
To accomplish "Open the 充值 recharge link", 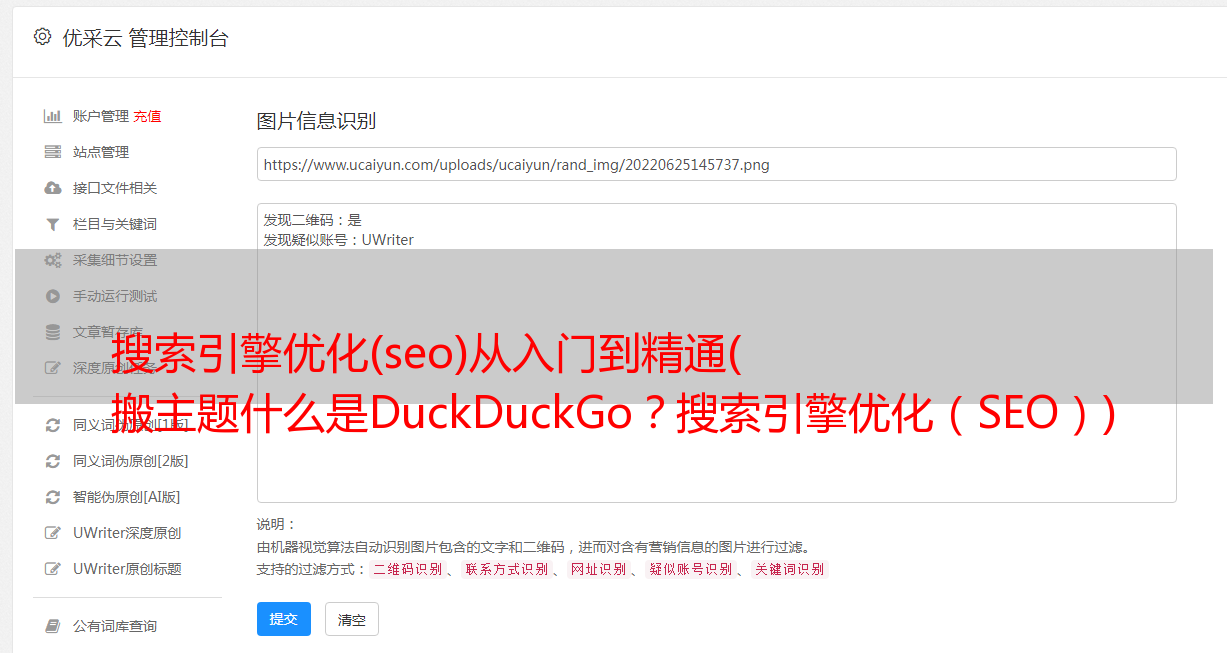I will [x=147, y=116].
